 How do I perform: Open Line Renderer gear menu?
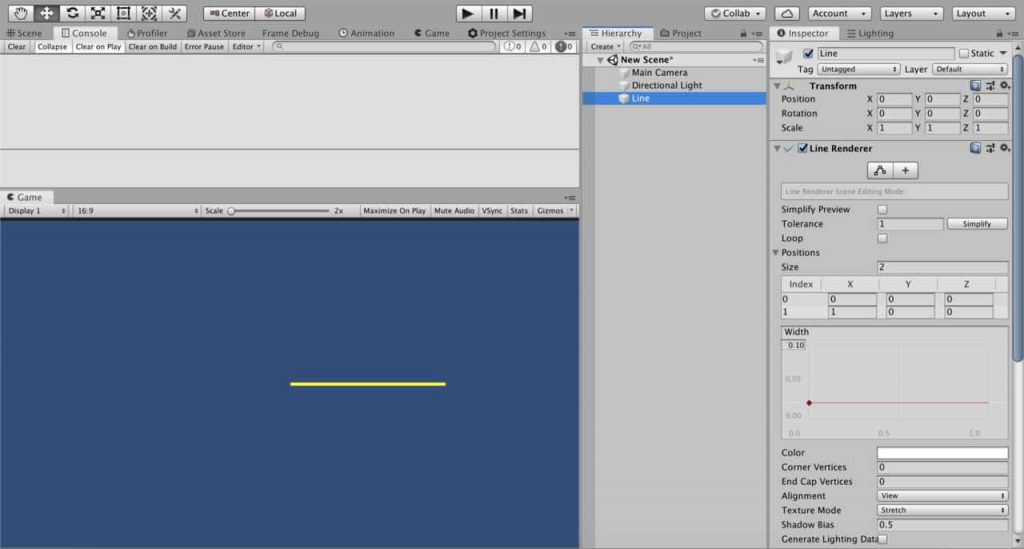pos(1005,148)
